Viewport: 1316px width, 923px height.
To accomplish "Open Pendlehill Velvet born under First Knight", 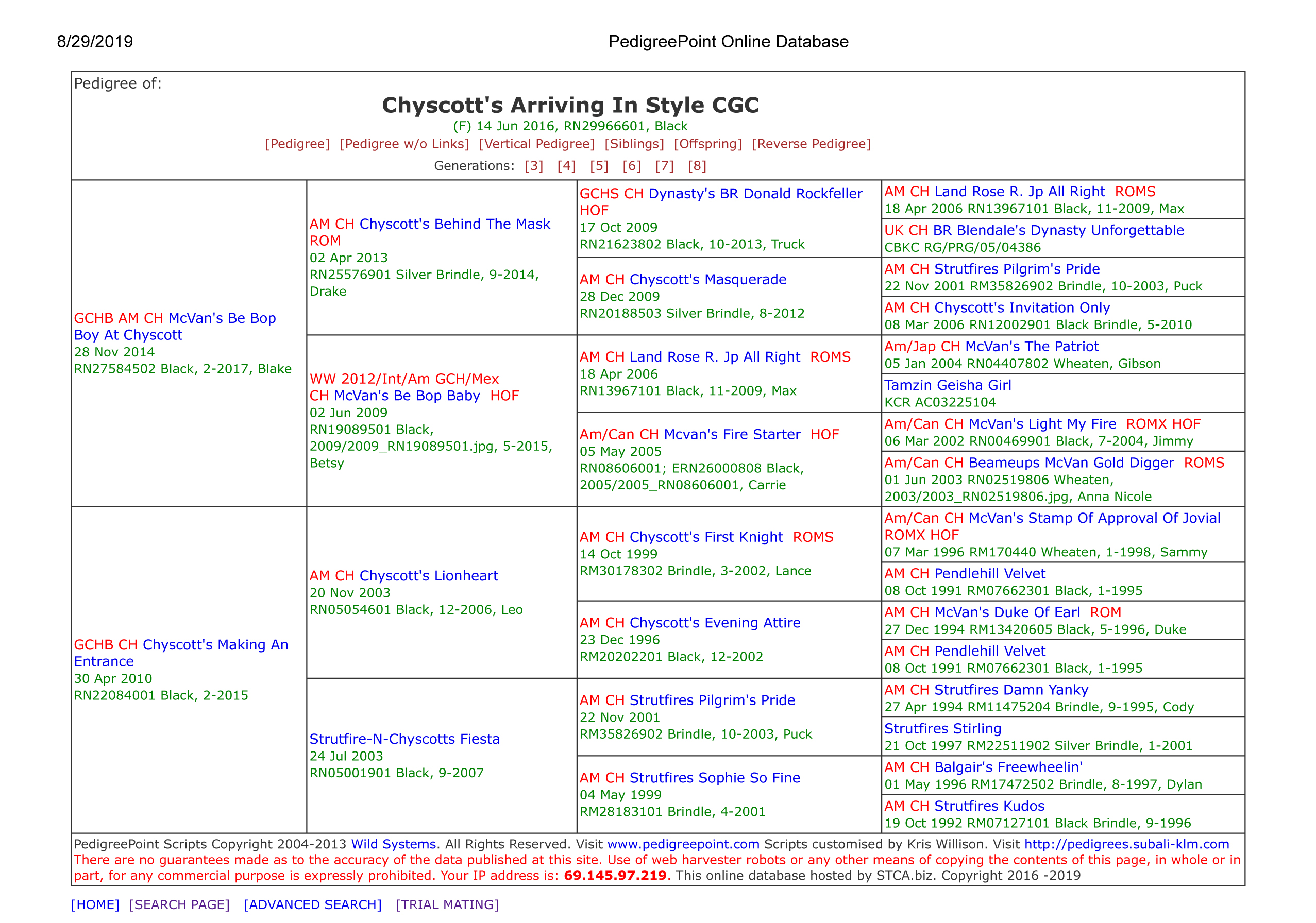I will coord(990,573).
